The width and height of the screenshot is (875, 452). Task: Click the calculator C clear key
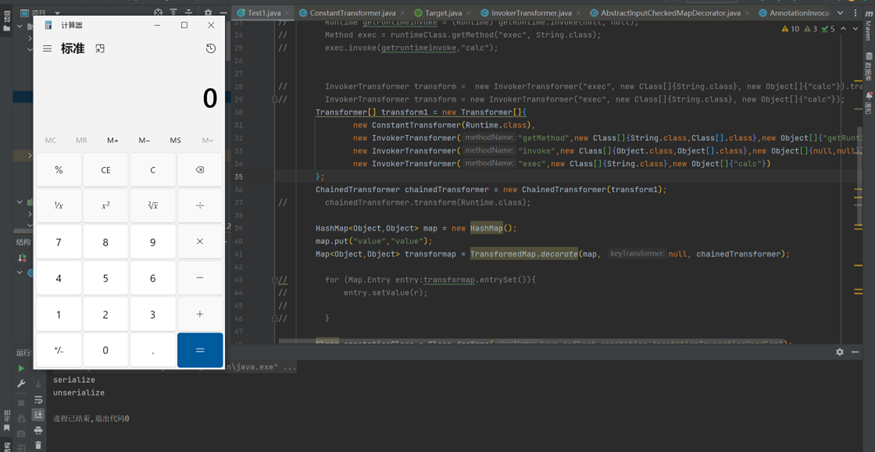pyautogui.click(x=152, y=170)
